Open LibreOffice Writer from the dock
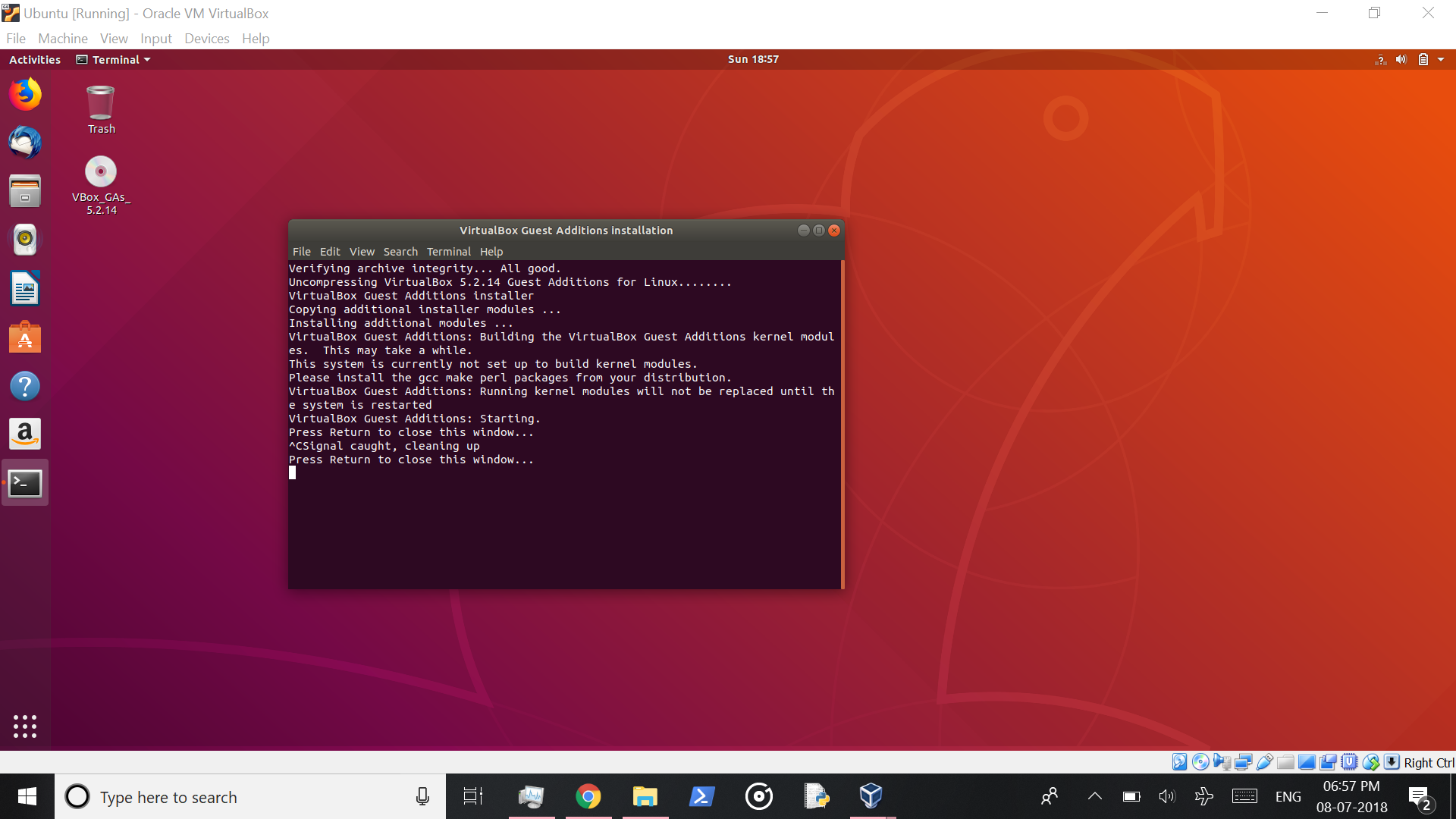1456x819 pixels. [x=25, y=288]
